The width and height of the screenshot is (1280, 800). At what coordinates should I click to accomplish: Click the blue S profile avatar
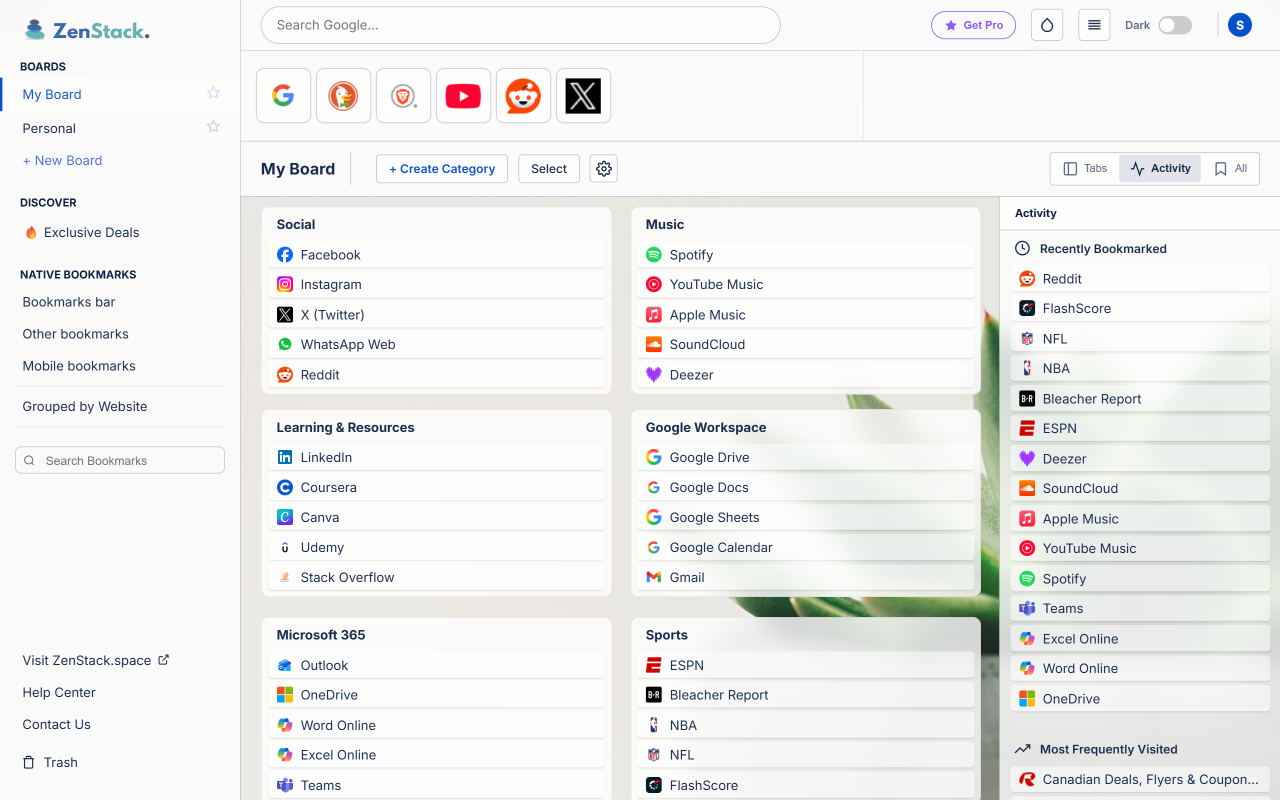(x=1239, y=24)
